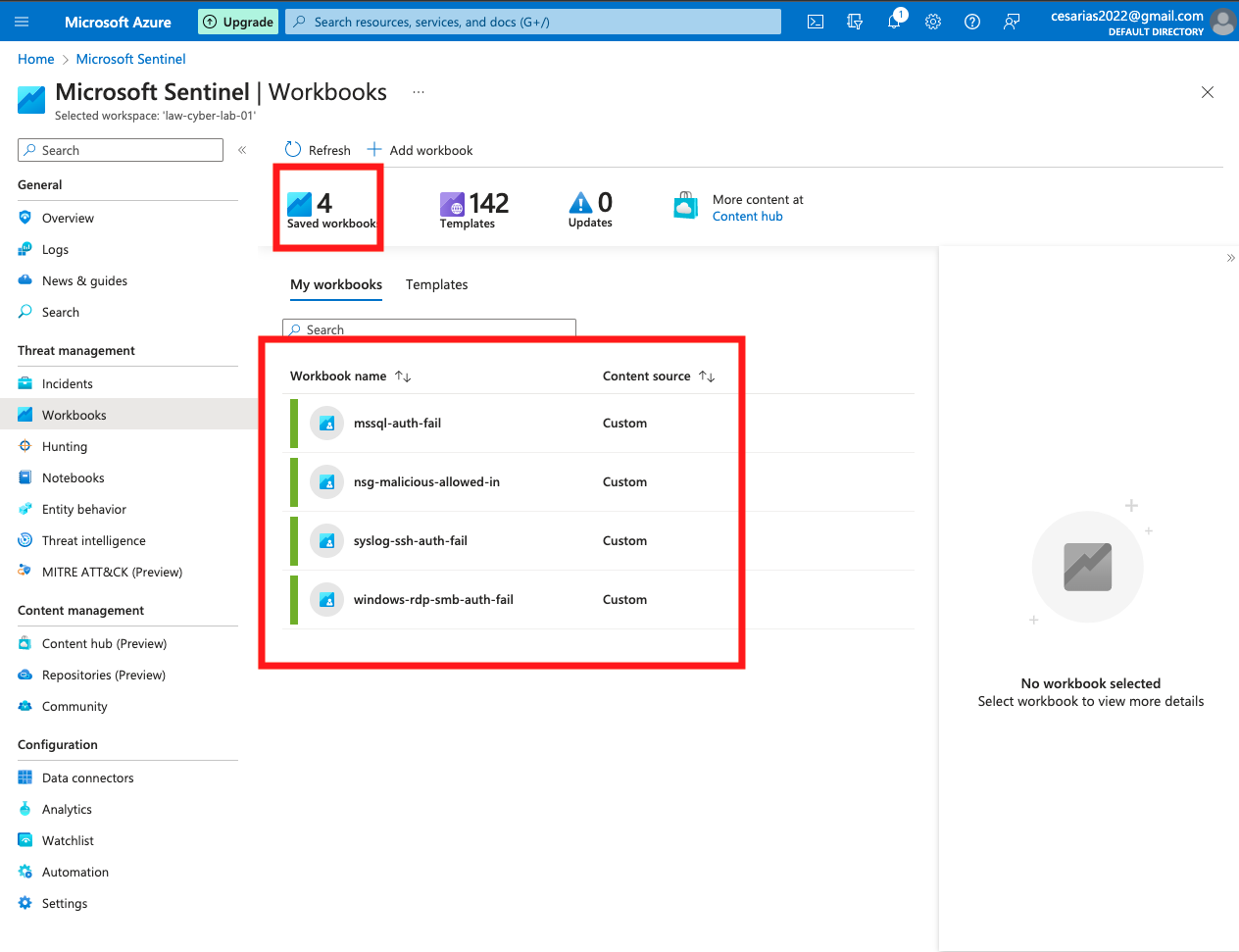Open the Help question mark icon

pos(972,22)
